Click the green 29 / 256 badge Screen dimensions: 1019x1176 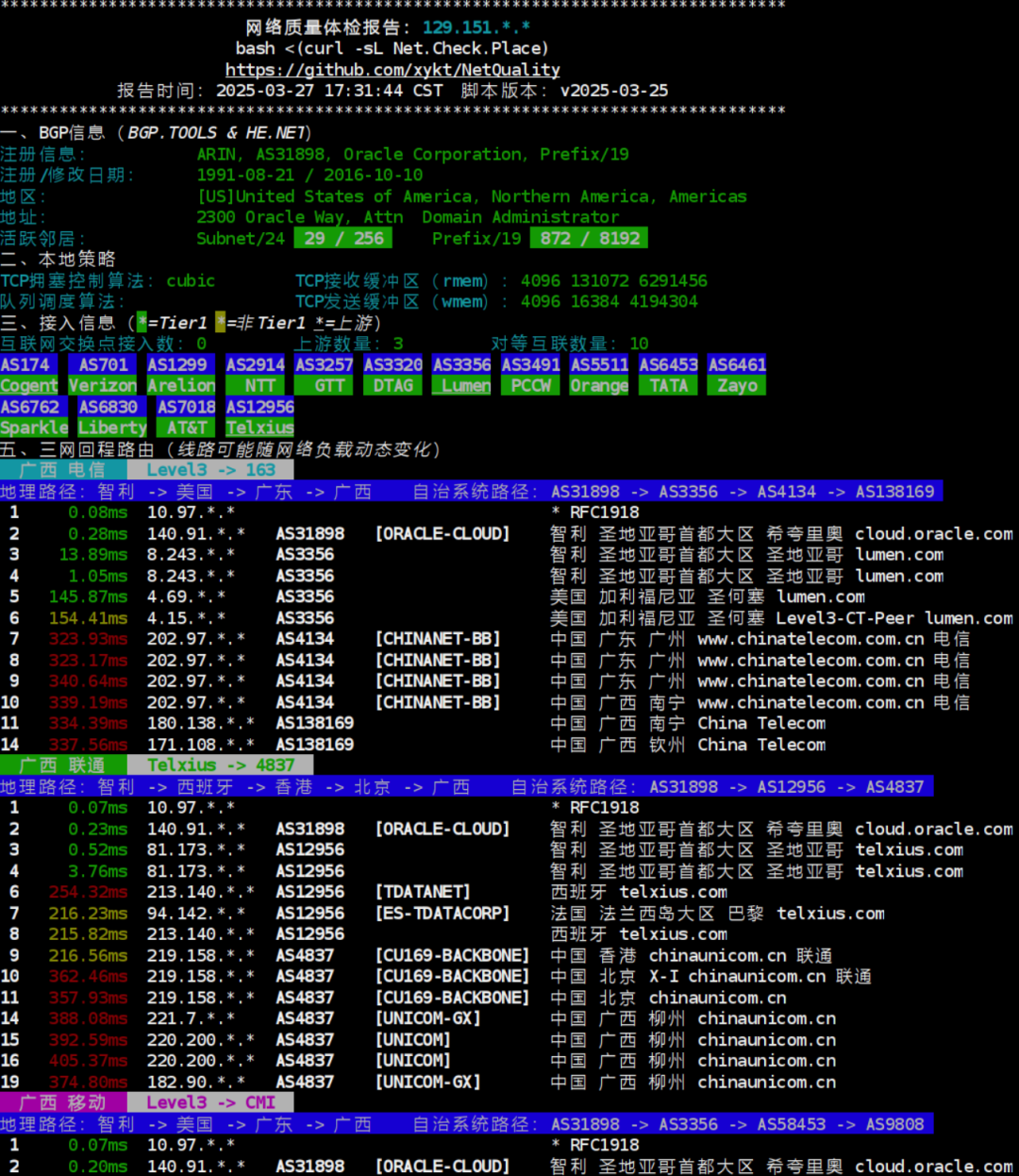point(343,238)
